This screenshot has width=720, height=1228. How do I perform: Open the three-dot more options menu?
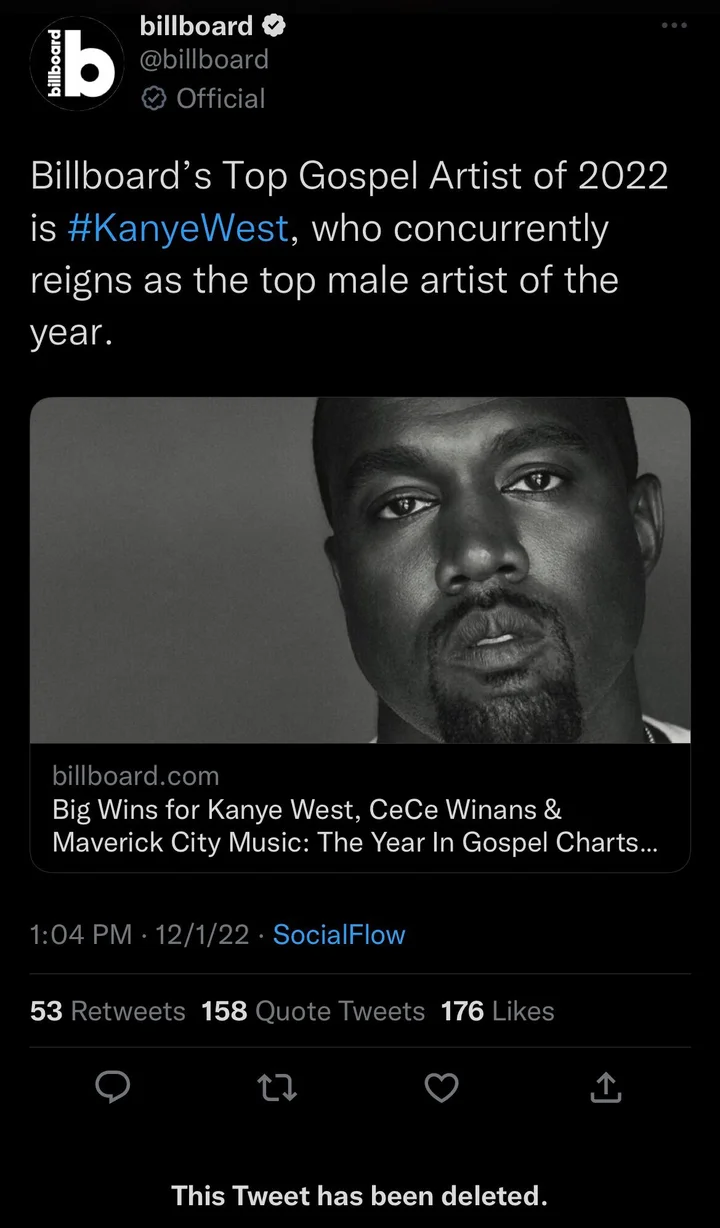click(673, 26)
